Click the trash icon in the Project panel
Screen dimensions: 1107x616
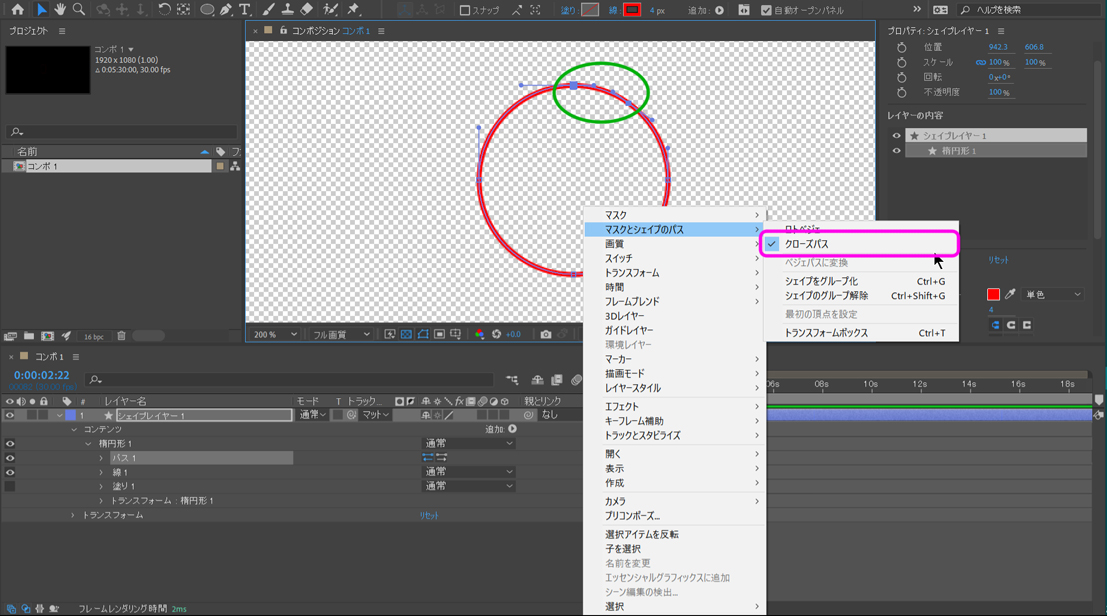point(121,337)
